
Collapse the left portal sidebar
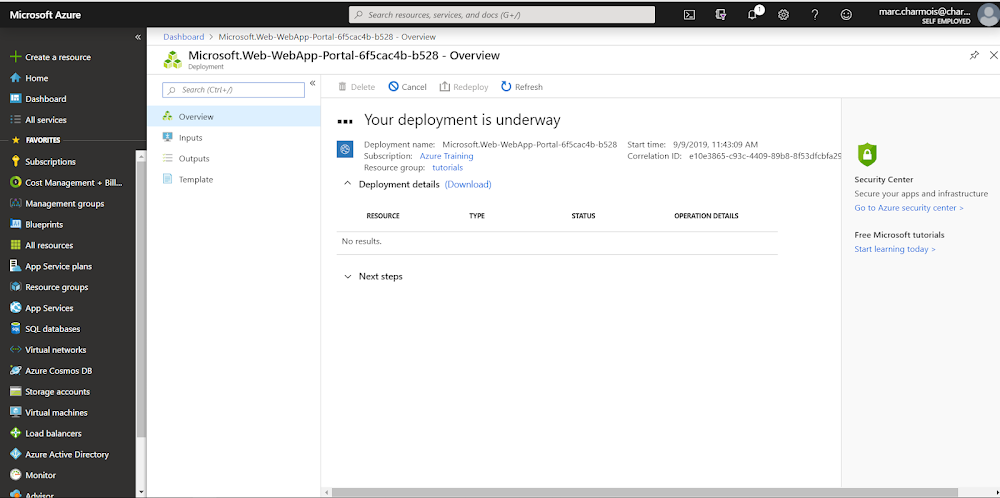tap(138, 37)
